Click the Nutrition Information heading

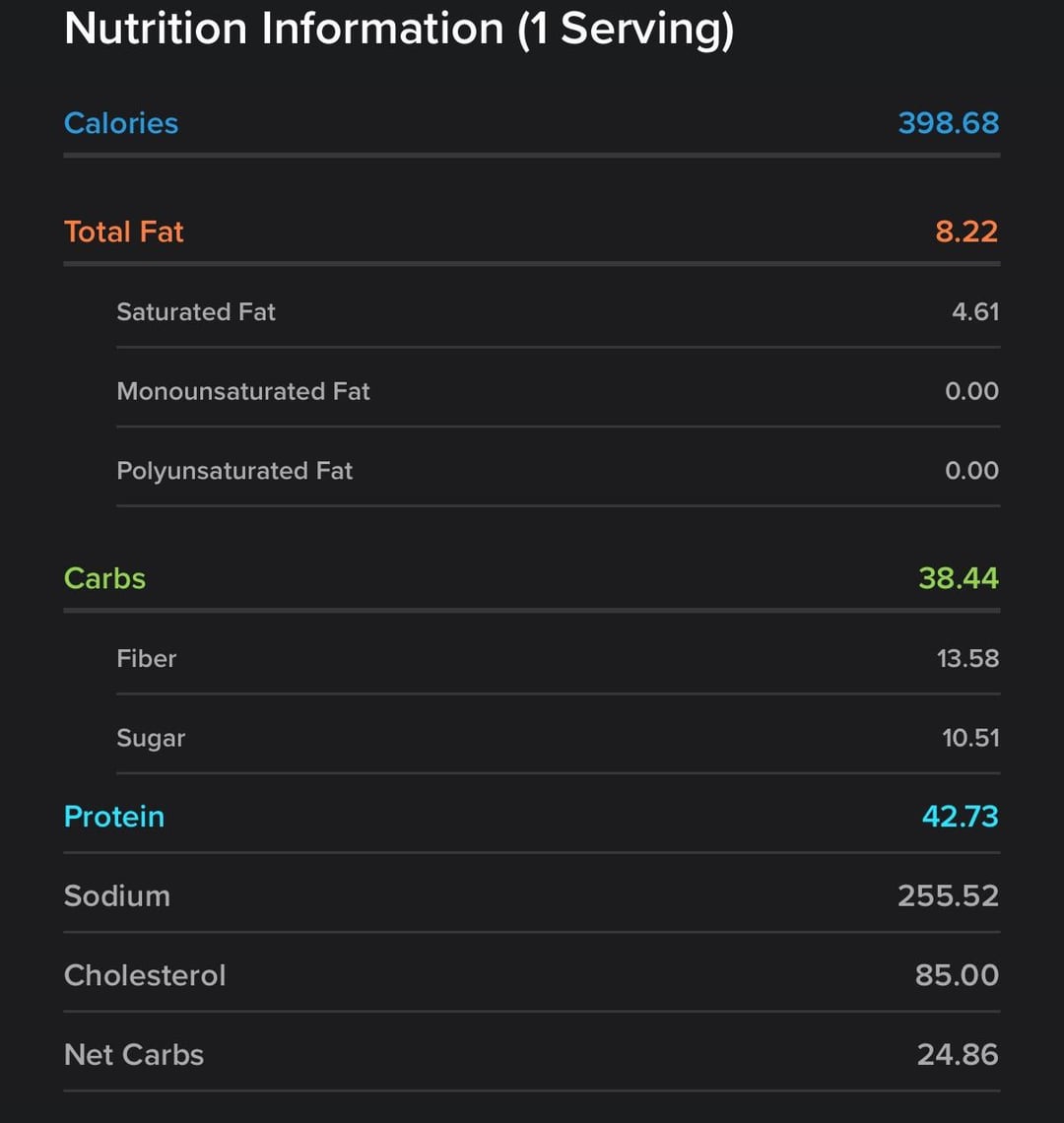pos(399,30)
